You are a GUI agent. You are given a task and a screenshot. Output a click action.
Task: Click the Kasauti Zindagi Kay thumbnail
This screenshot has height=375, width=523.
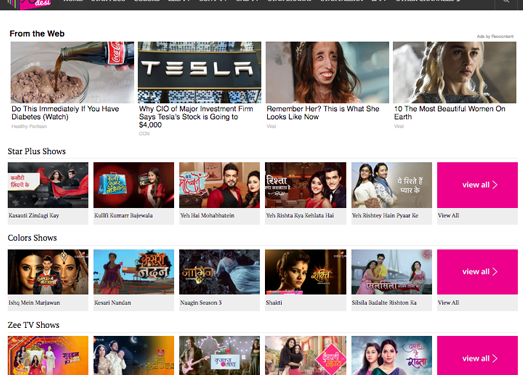tap(48, 185)
